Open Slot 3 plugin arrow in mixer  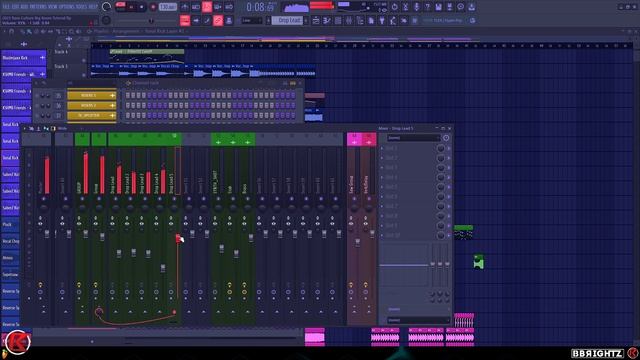click(382, 168)
